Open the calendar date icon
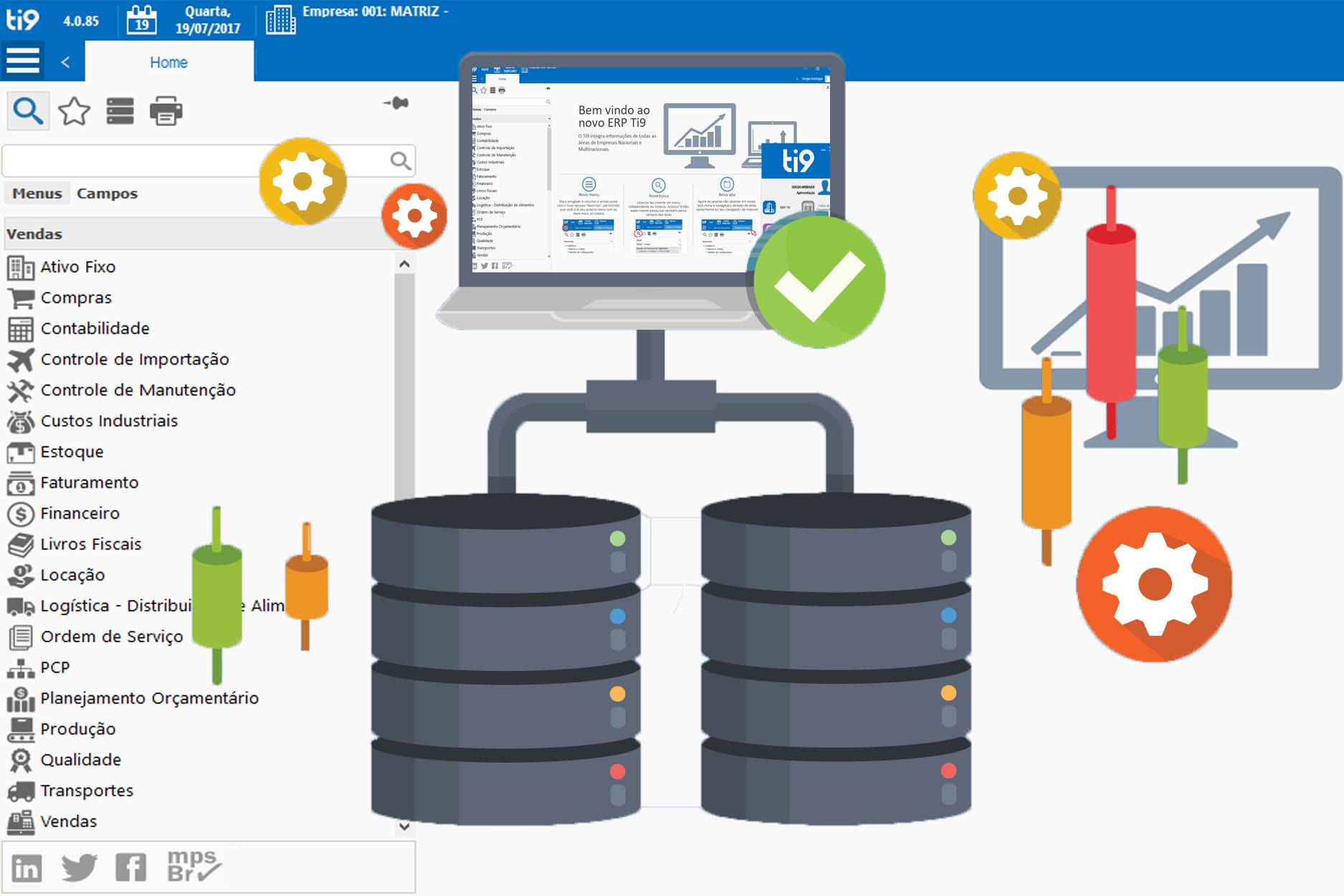The width and height of the screenshot is (1344, 896). (142, 19)
